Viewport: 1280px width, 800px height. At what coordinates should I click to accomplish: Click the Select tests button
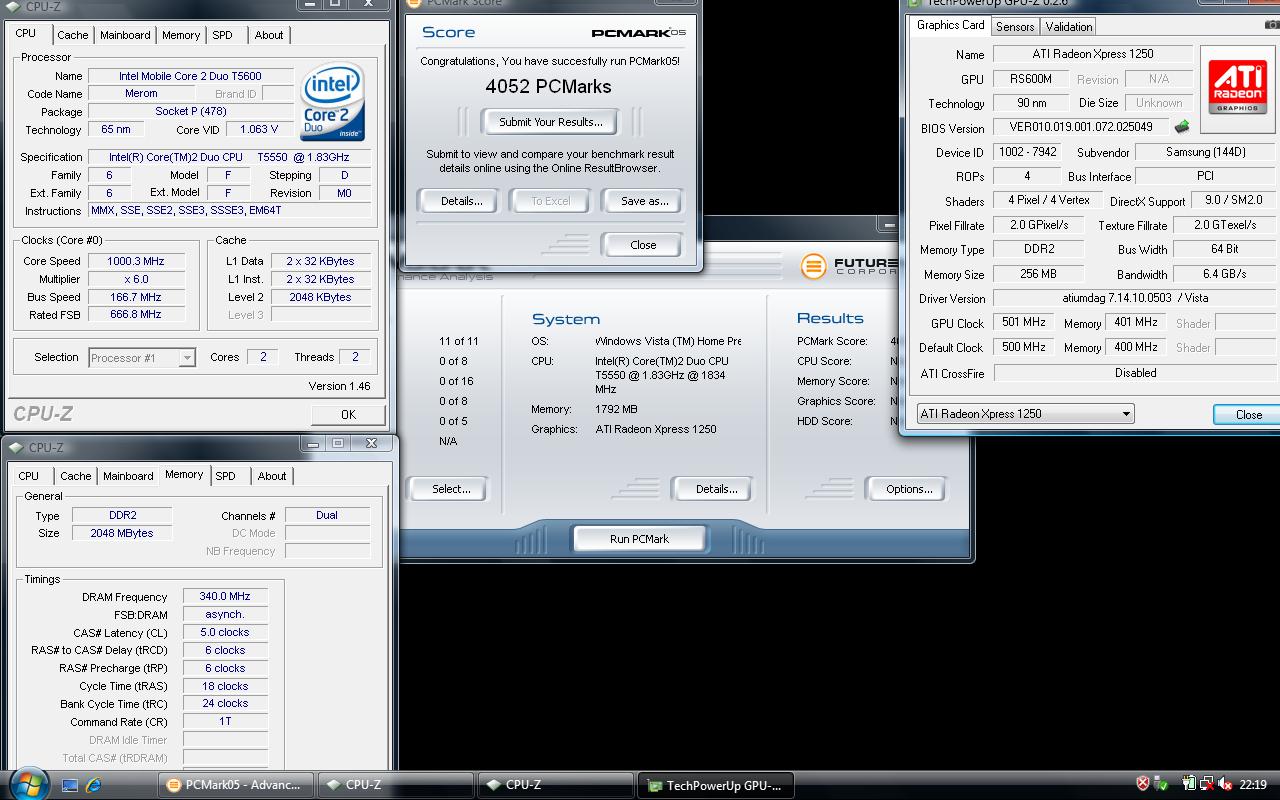coord(451,489)
